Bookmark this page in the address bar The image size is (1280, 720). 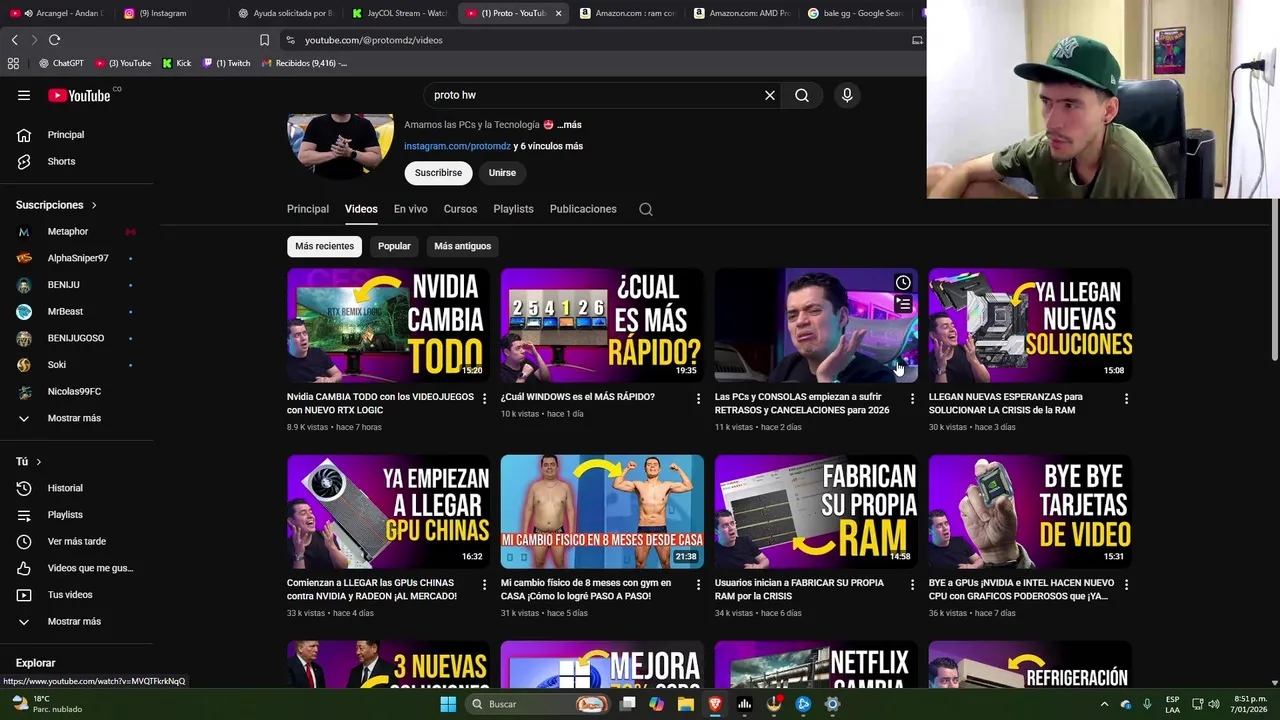click(x=264, y=40)
